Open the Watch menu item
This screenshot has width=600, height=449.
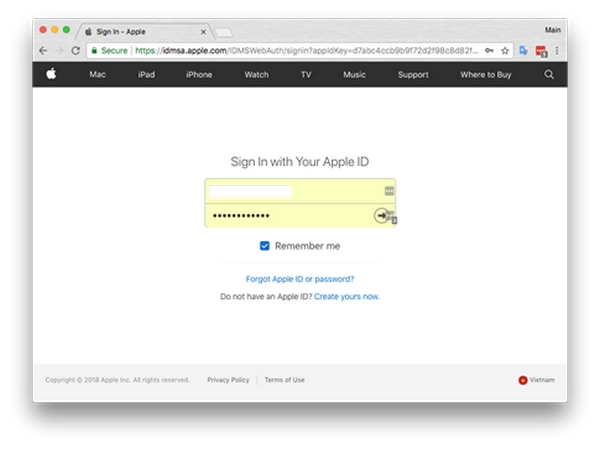click(256, 75)
